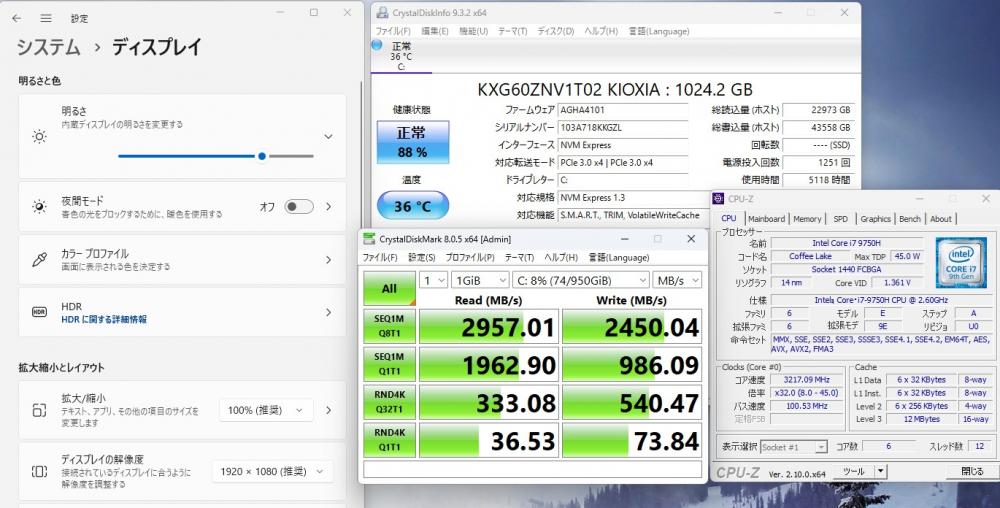
Task: Click the display resolution icon
Action: (x=40, y=472)
